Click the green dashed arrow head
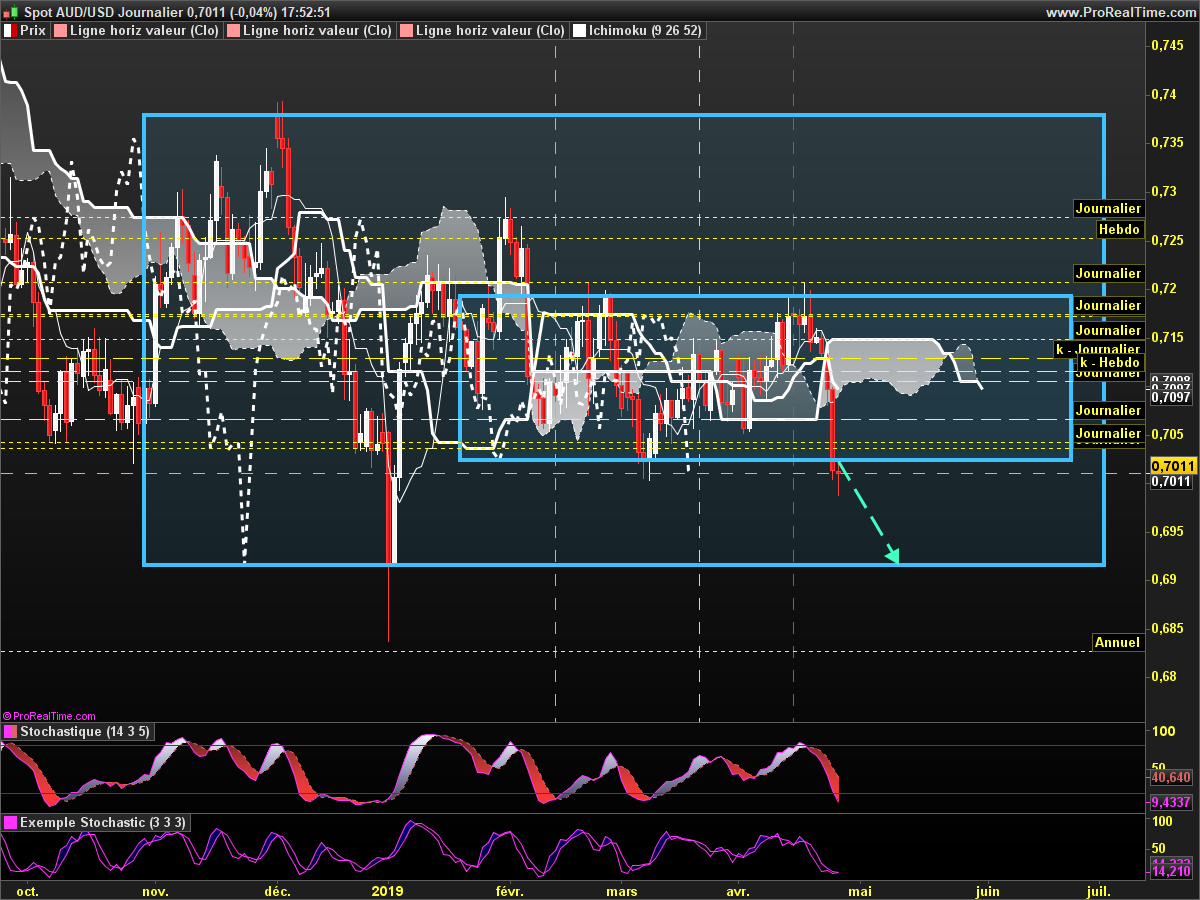 893,555
